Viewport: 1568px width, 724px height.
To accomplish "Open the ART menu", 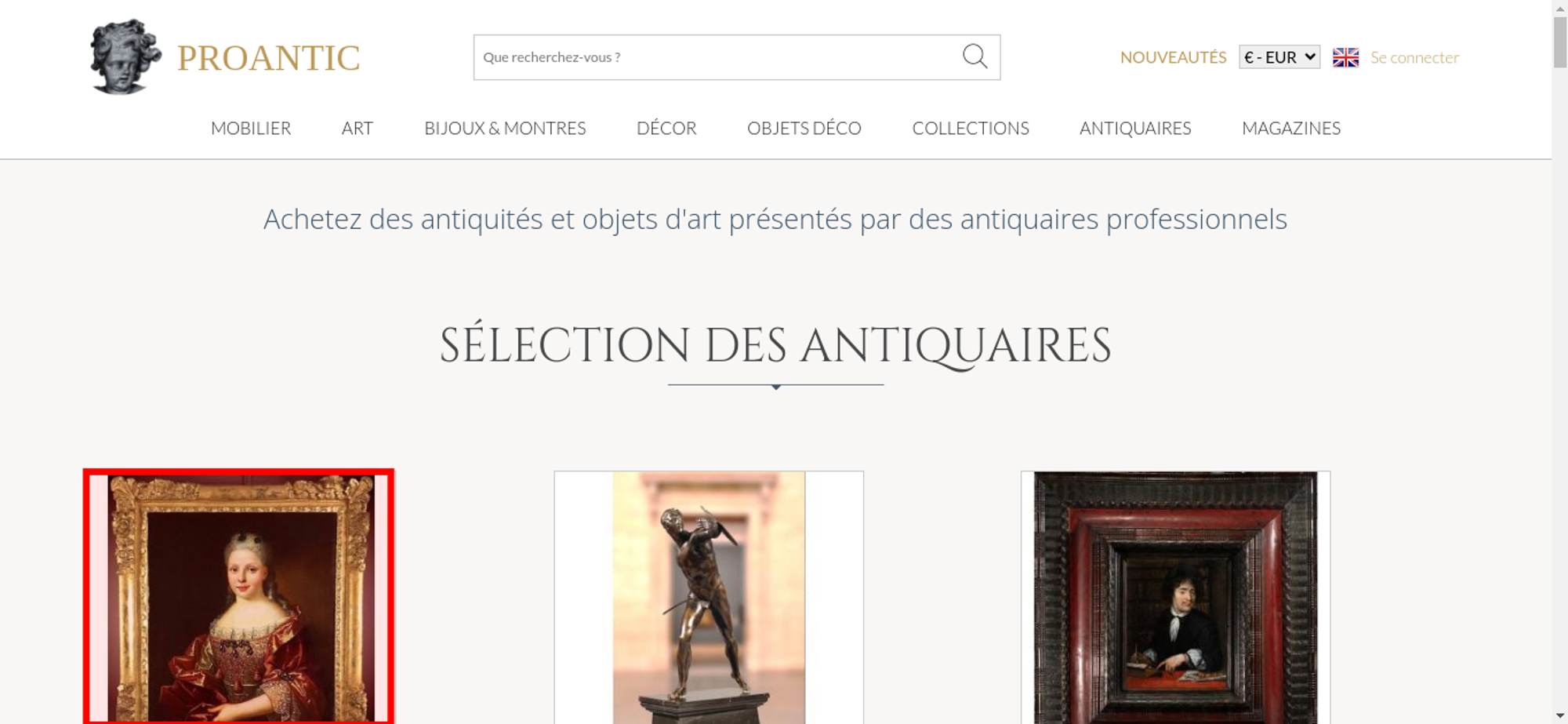I will pos(358,128).
